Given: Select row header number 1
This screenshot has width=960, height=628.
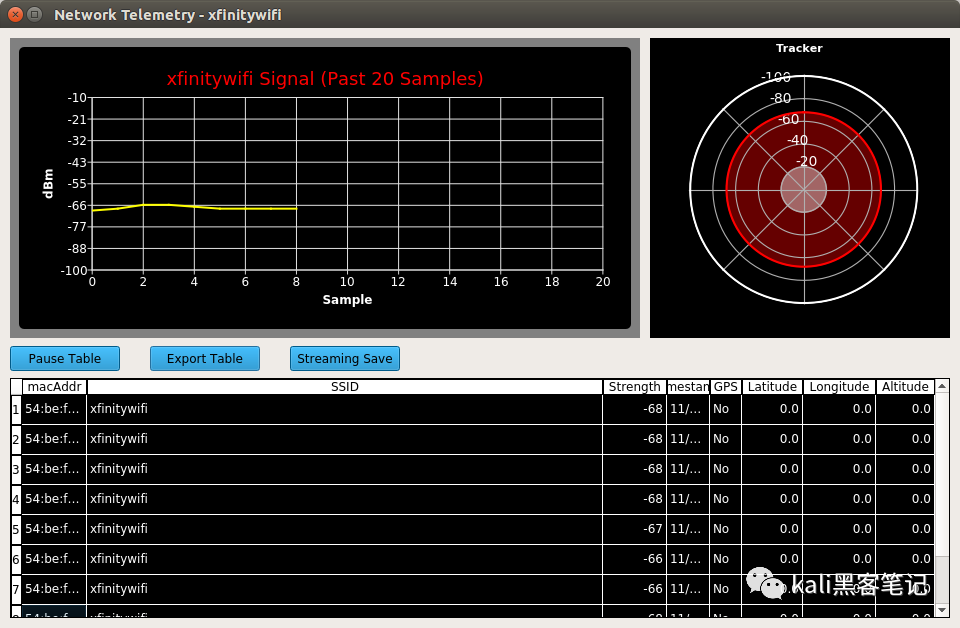Looking at the screenshot, I should point(16,409).
